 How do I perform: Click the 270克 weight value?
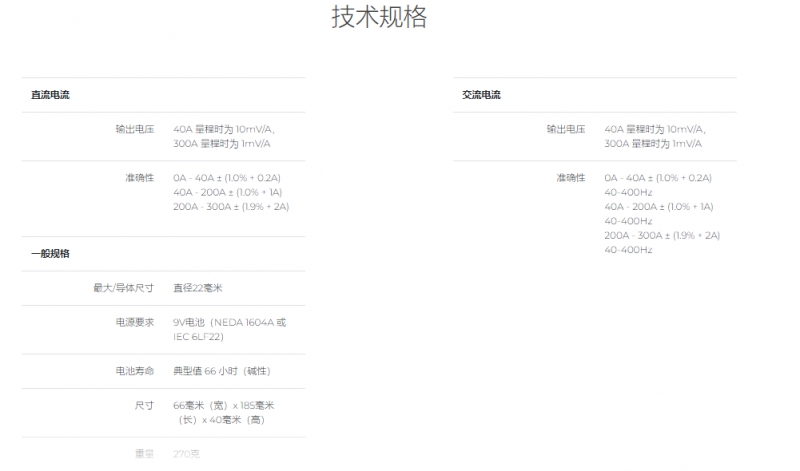tap(187, 454)
